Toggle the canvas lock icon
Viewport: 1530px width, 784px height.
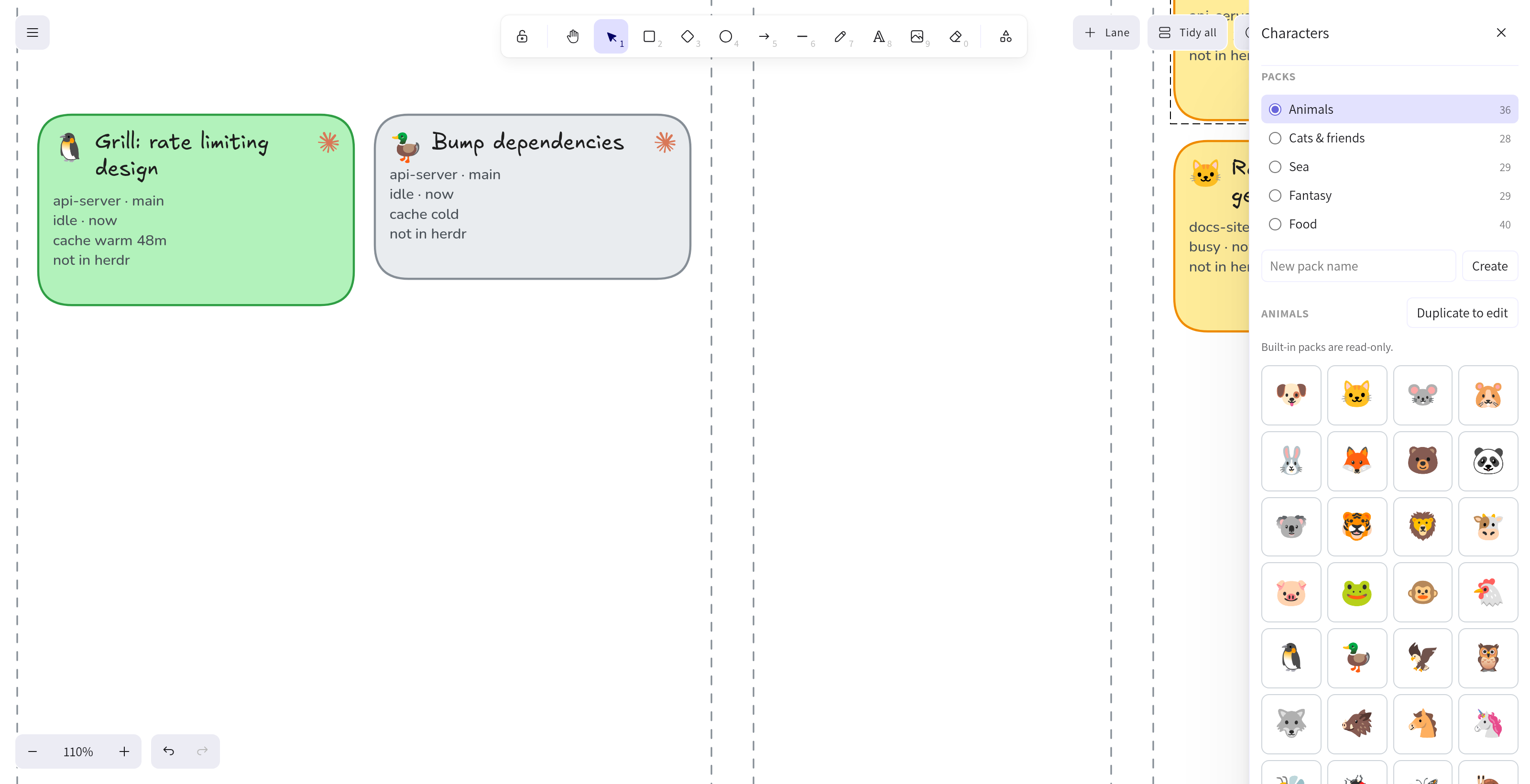(x=522, y=37)
